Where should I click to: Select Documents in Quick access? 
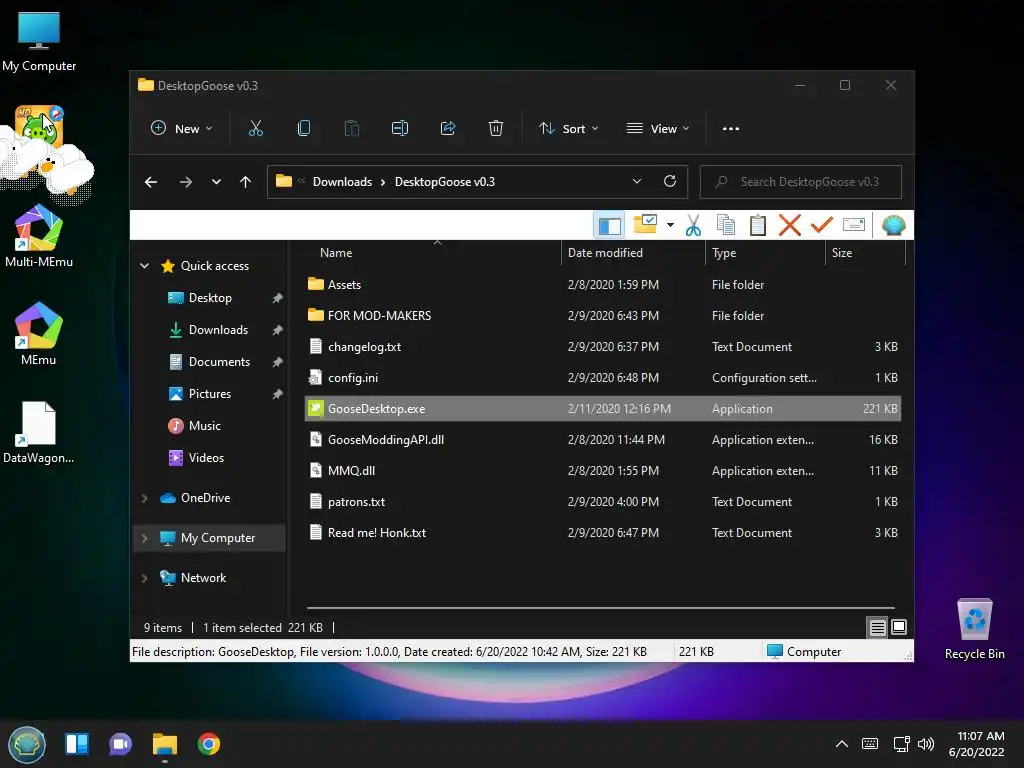tap(219, 362)
